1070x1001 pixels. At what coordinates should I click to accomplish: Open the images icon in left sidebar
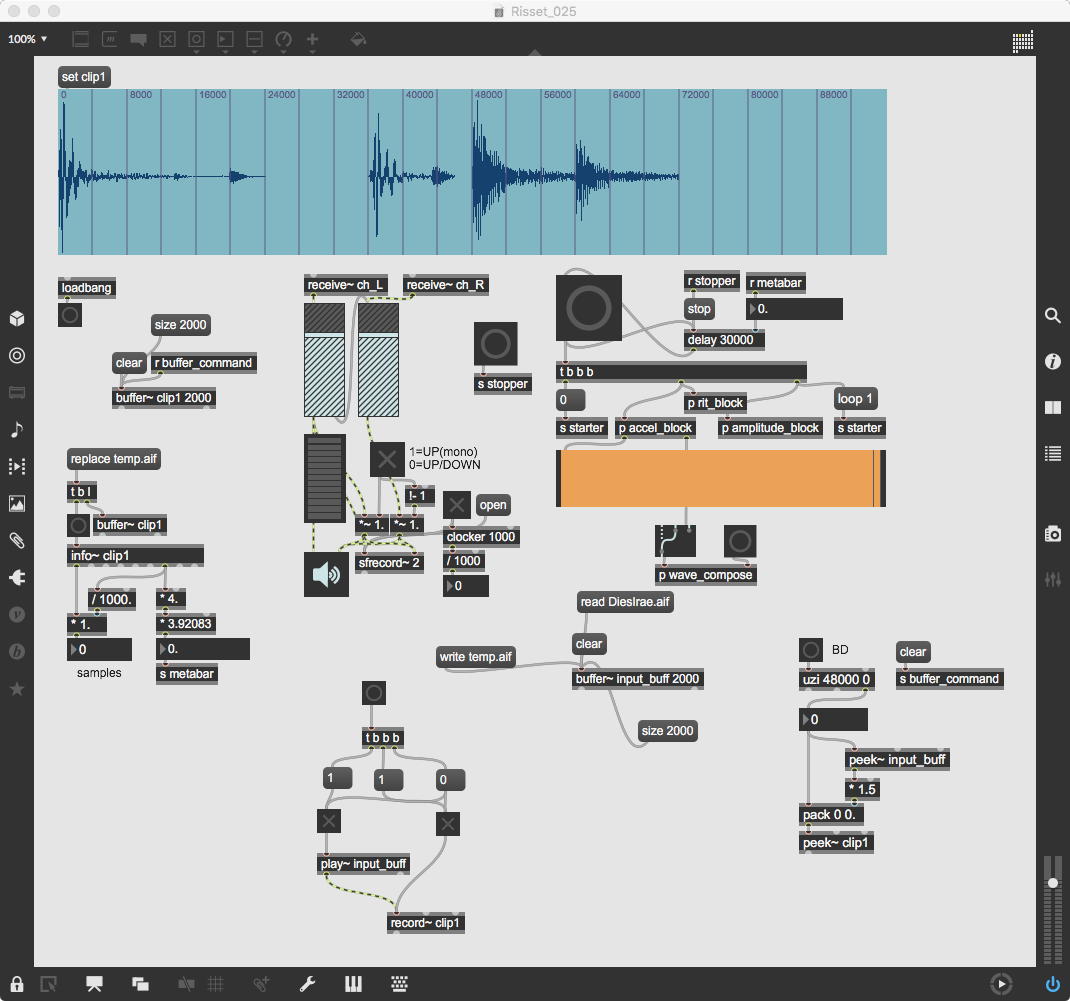pyautogui.click(x=17, y=504)
